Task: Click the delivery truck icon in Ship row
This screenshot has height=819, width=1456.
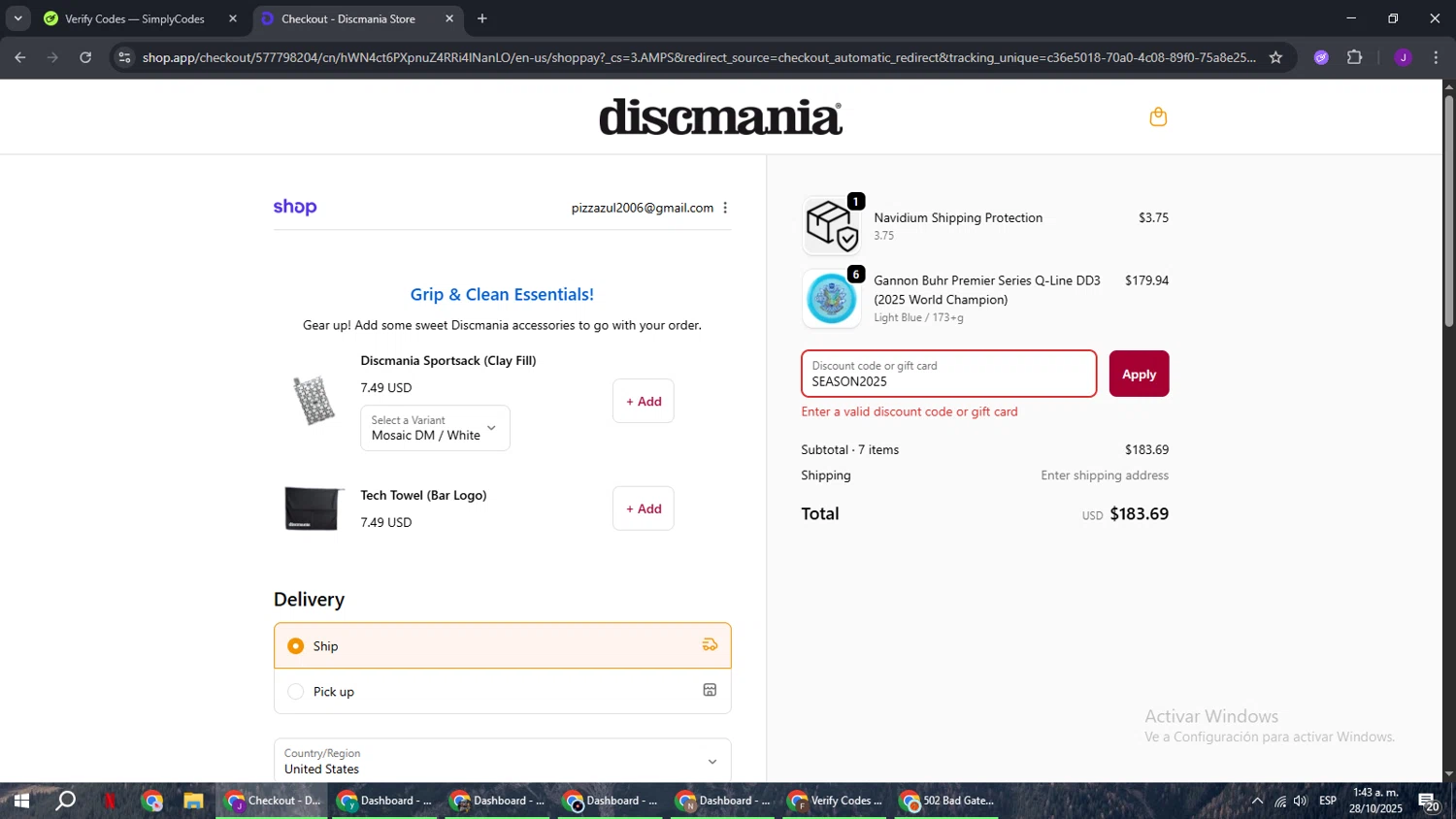Action: coord(710,645)
